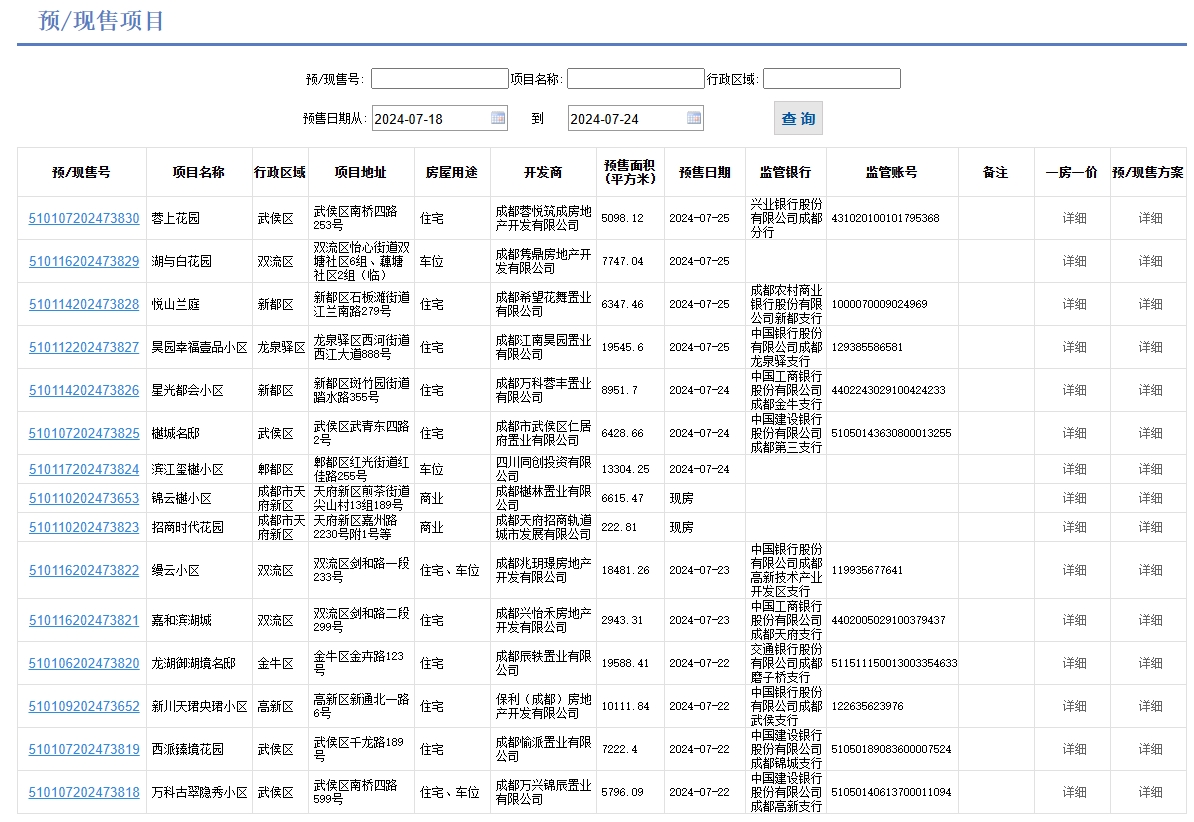
Task: View 一房一价 details for 西派臻境花园
Action: pos(1074,750)
